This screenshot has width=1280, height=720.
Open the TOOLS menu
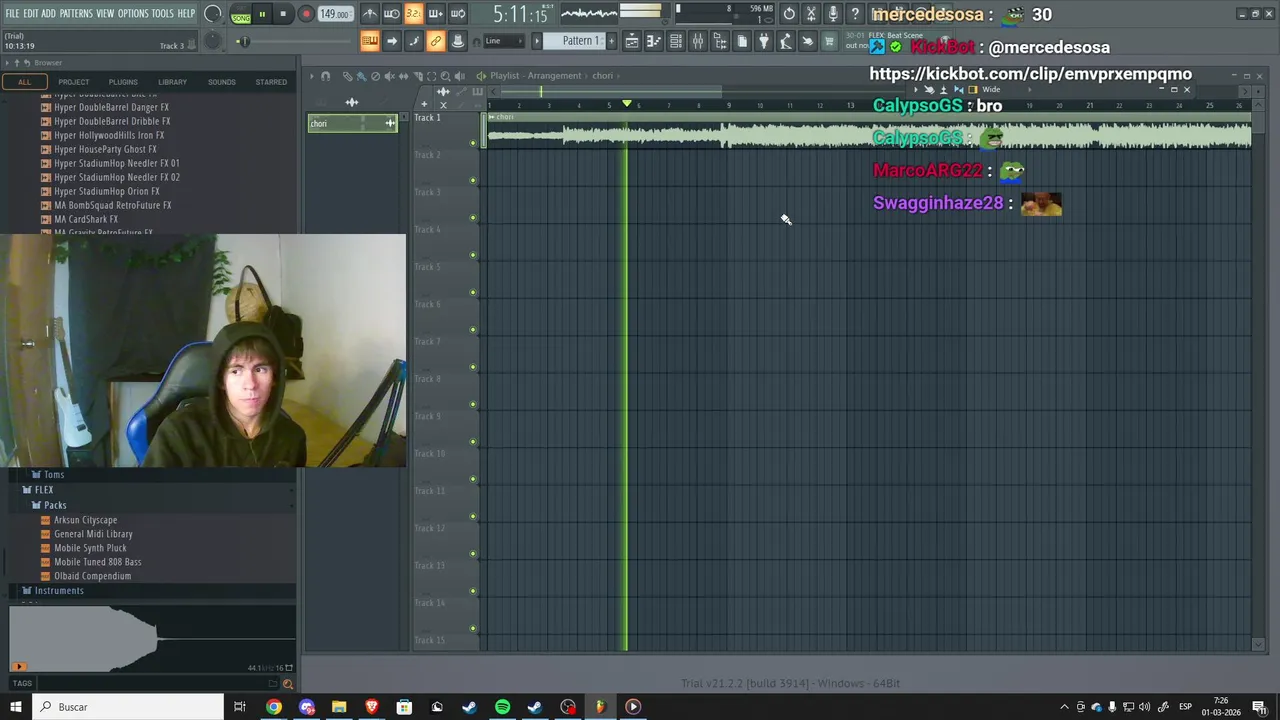[163, 14]
